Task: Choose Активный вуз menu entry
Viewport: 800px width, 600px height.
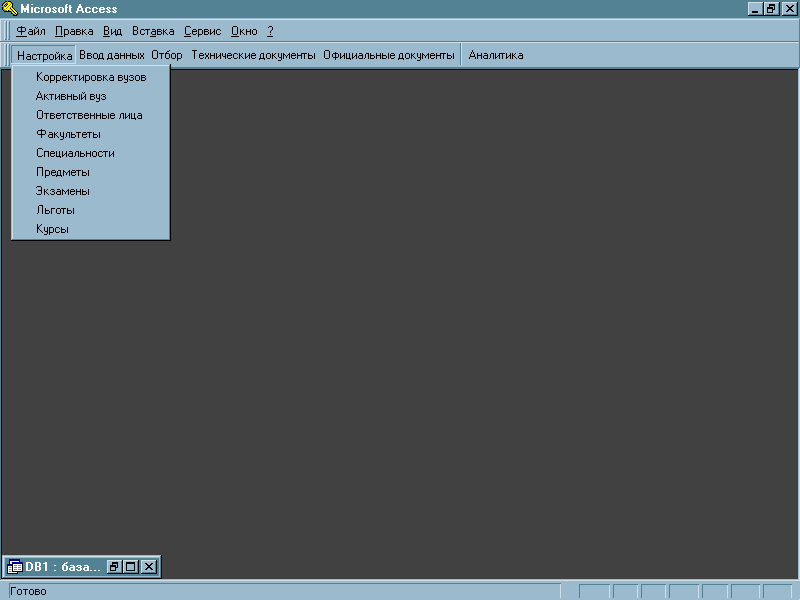Action: coord(91,96)
